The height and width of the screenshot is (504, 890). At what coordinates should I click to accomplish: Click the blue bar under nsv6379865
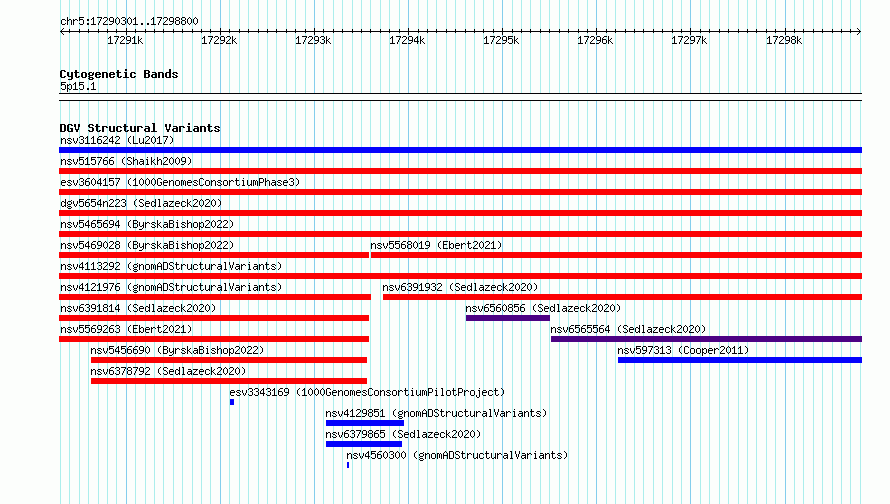(x=364, y=444)
